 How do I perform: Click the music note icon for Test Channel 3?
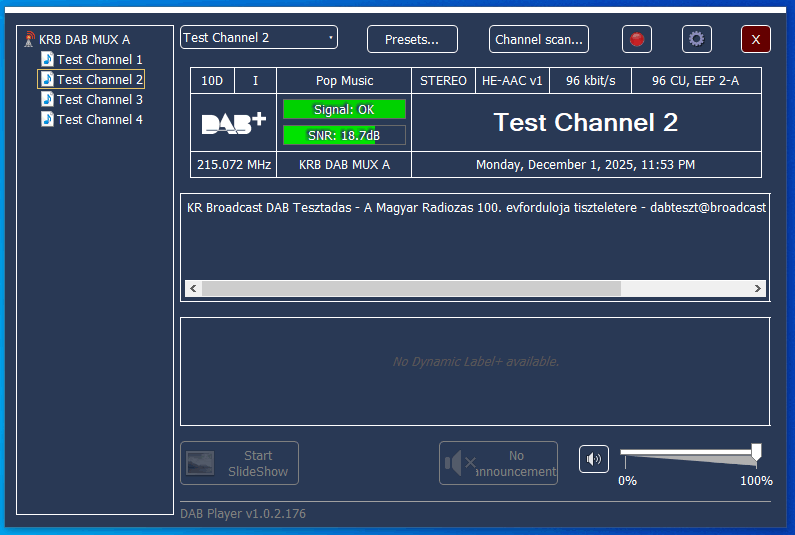47,99
